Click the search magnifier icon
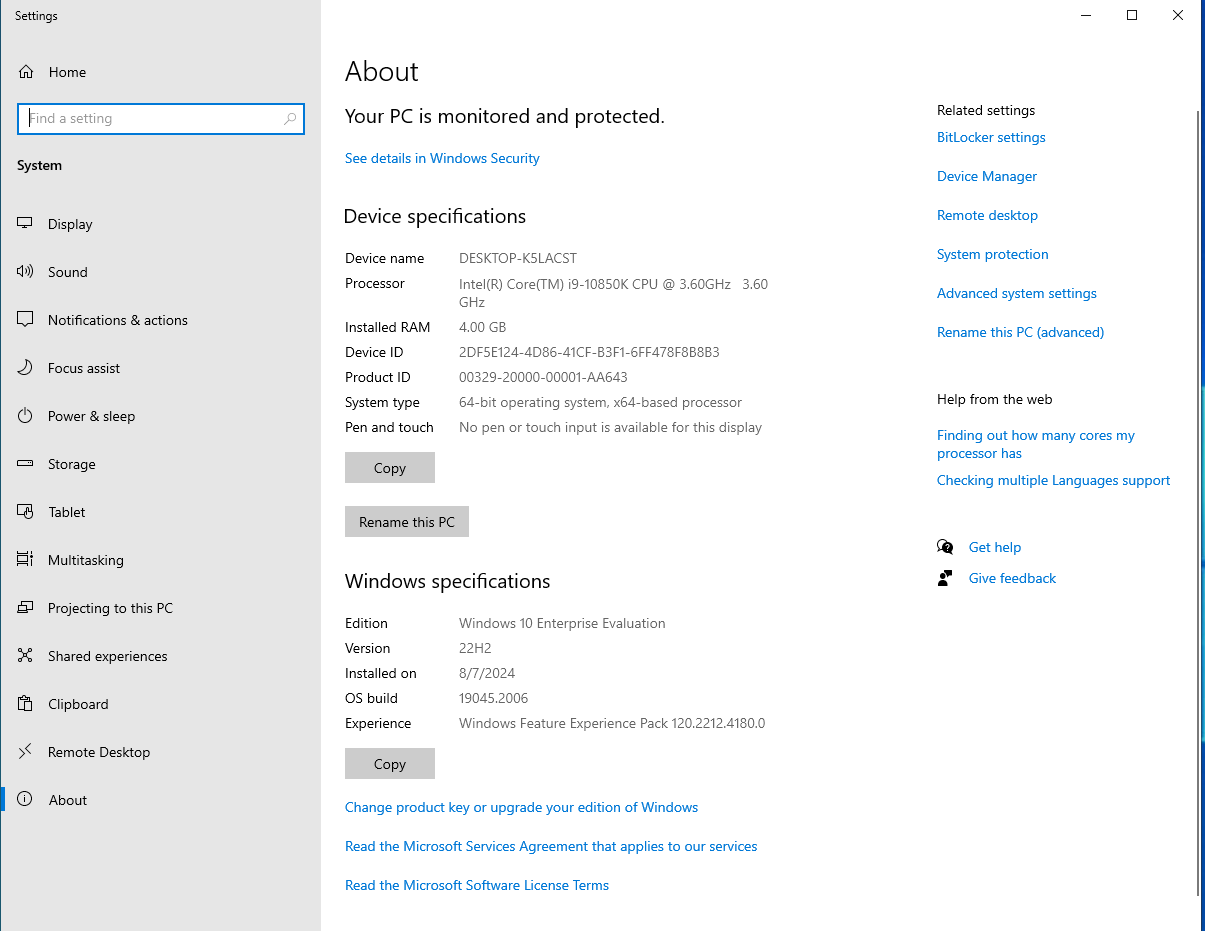This screenshot has width=1205, height=931. (290, 118)
